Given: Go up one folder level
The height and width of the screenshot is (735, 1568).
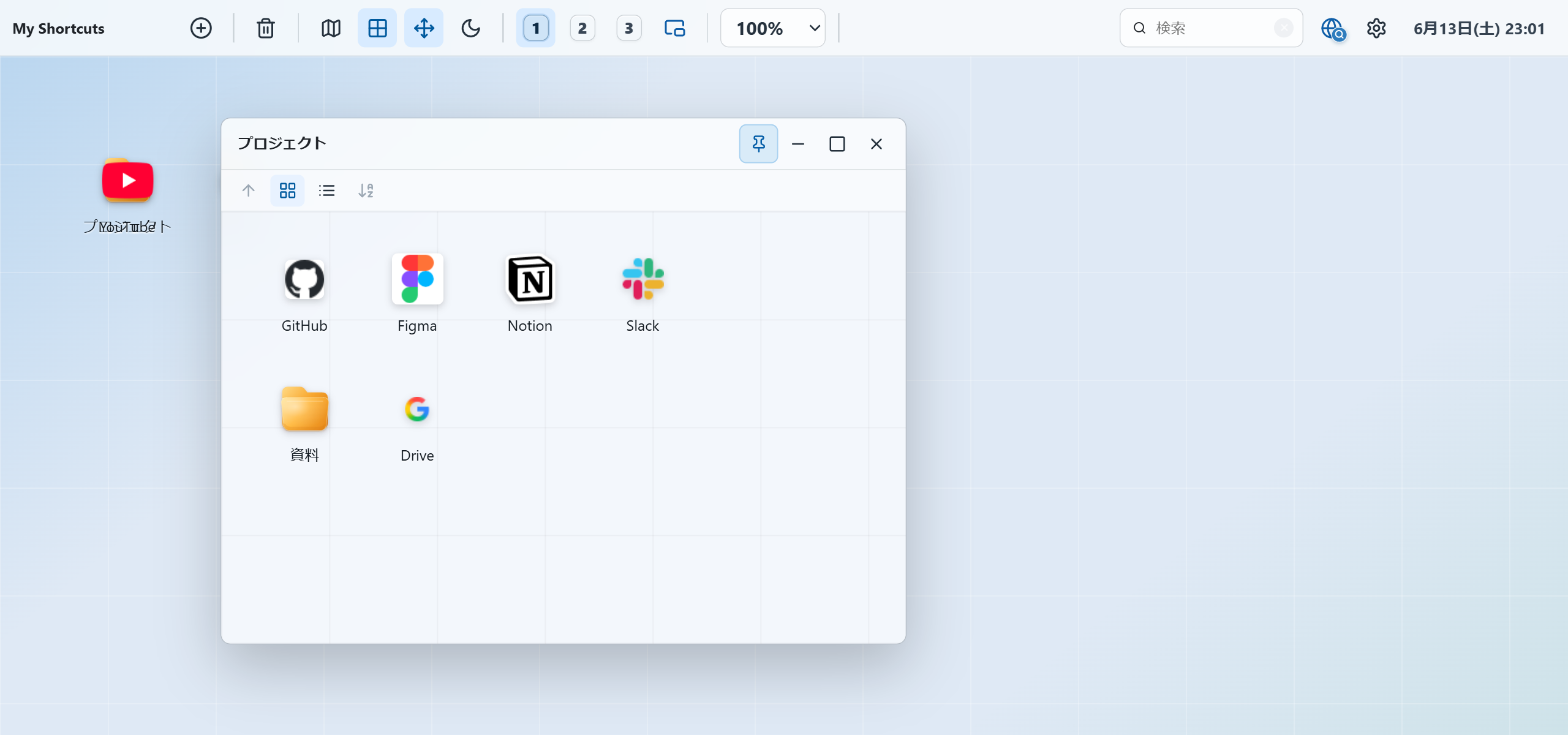Looking at the screenshot, I should (x=248, y=190).
